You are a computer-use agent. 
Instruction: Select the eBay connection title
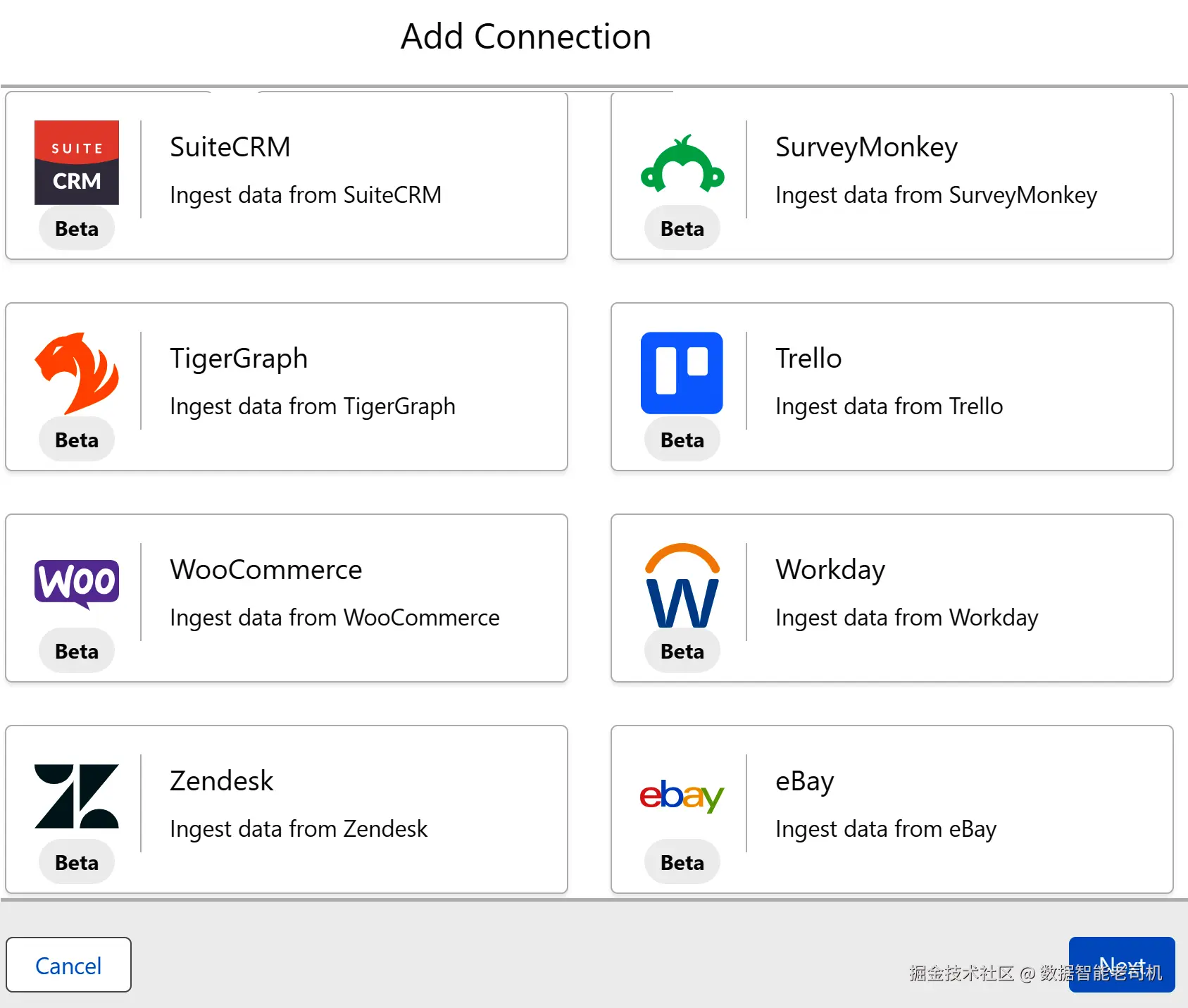click(x=805, y=782)
